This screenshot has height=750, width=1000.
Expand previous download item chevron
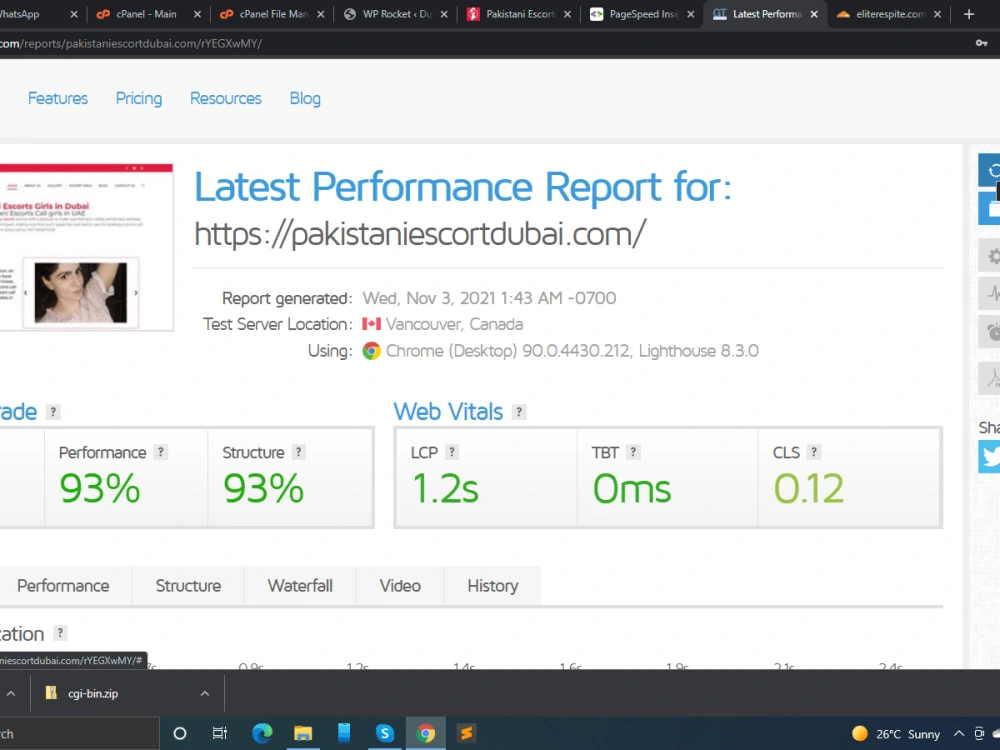point(11,694)
